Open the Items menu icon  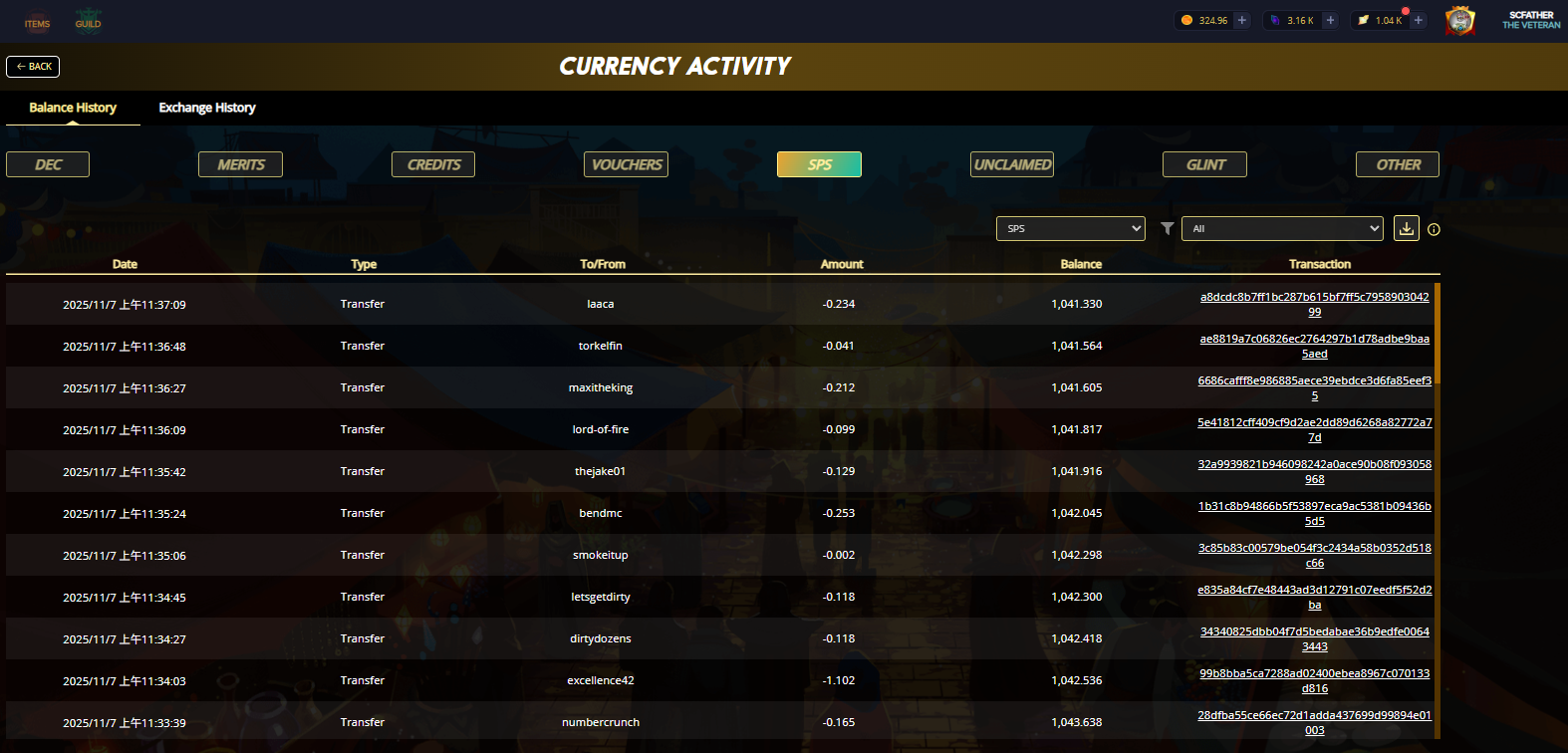pyautogui.click(x=37, y=22)
